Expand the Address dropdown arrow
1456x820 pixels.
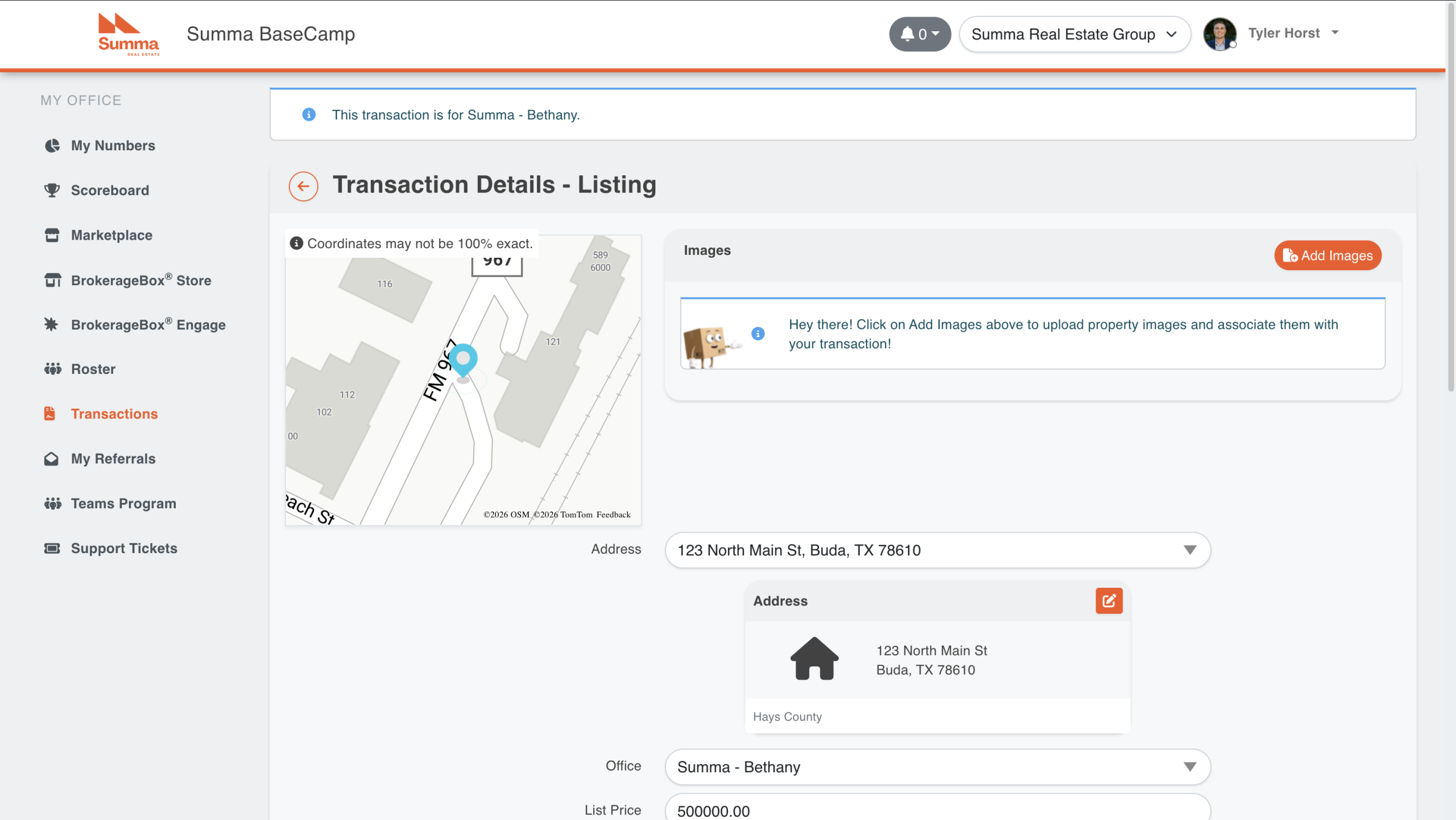pyautogui.click(x=1190, y=550)
